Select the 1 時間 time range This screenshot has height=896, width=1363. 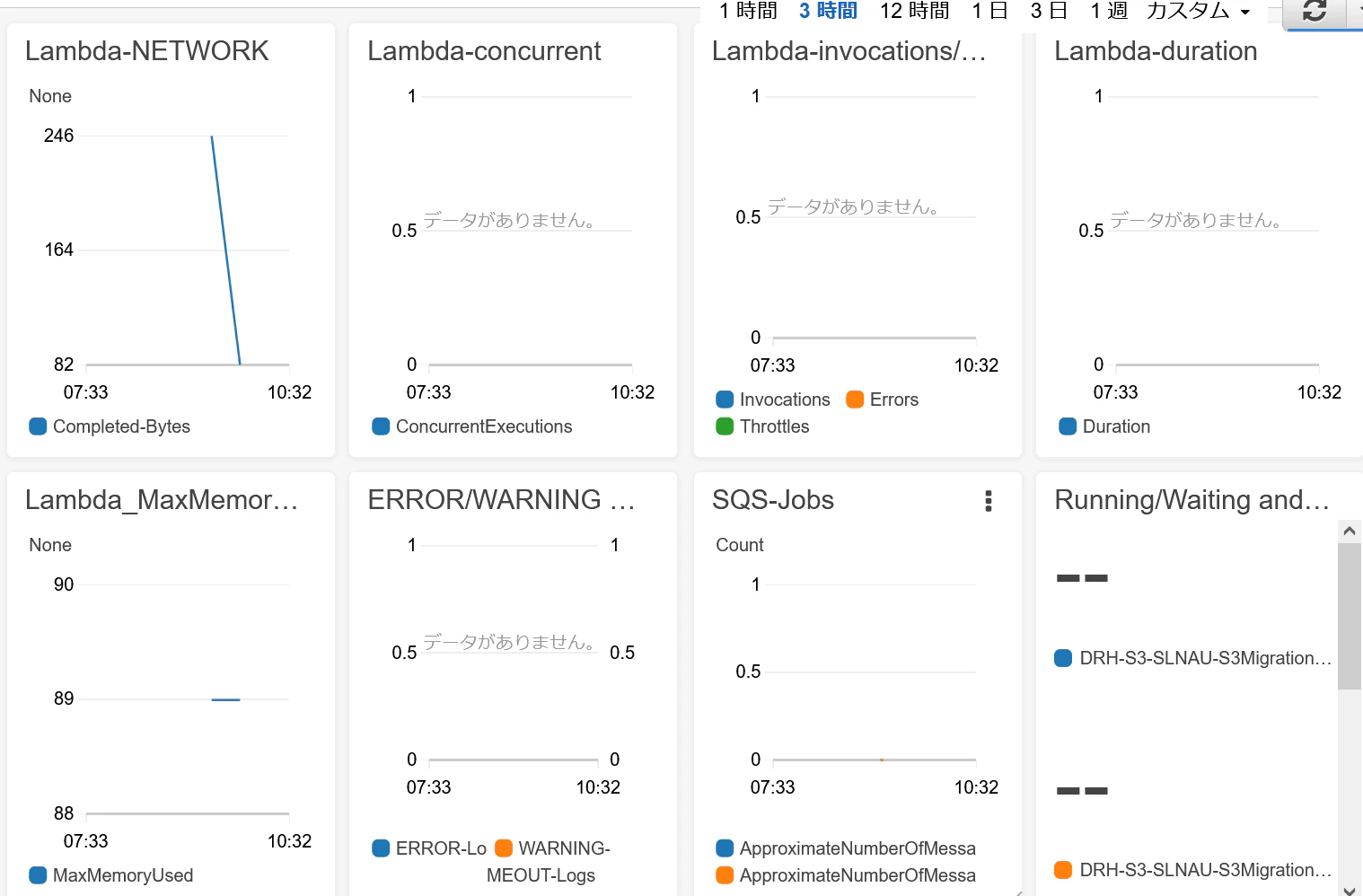coord(748,11)
